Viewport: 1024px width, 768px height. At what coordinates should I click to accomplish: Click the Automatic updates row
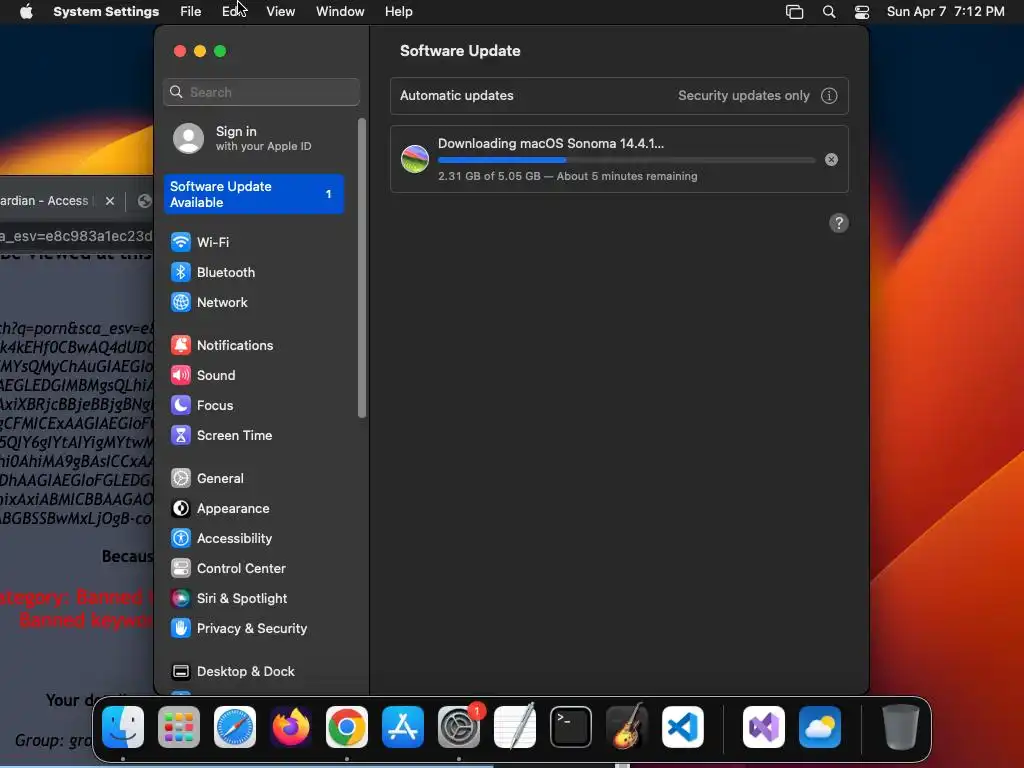point(619,96)
